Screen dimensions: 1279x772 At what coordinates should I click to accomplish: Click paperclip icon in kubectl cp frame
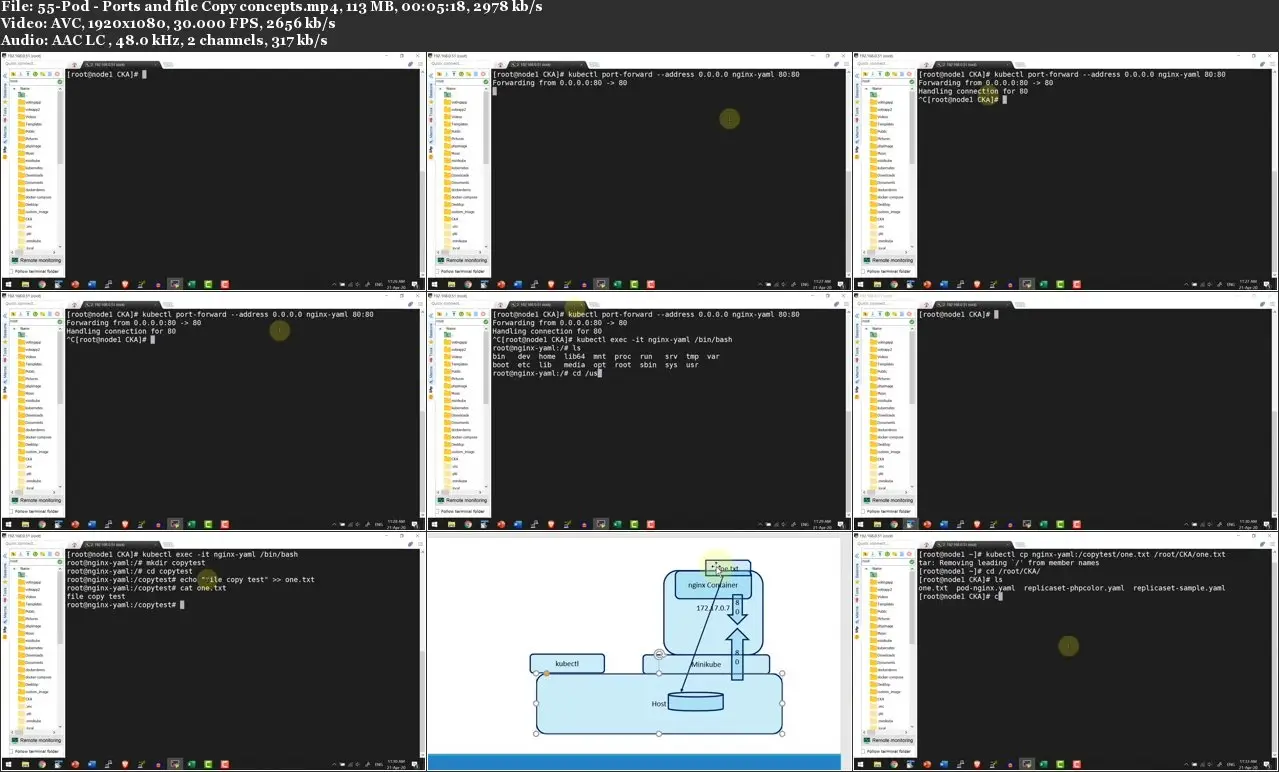(1263, 544)
